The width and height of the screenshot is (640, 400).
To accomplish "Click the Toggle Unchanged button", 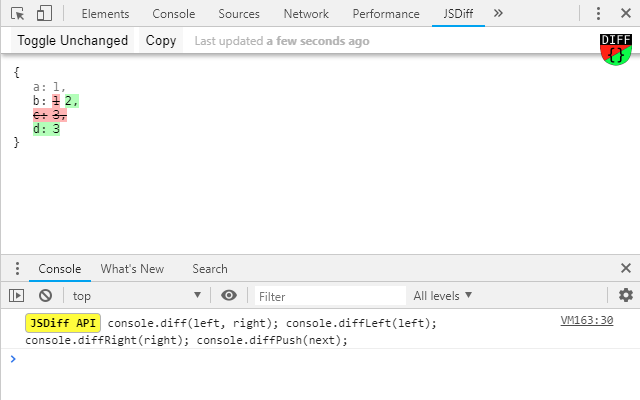I will pyautogui.click(x=72, y=40).
